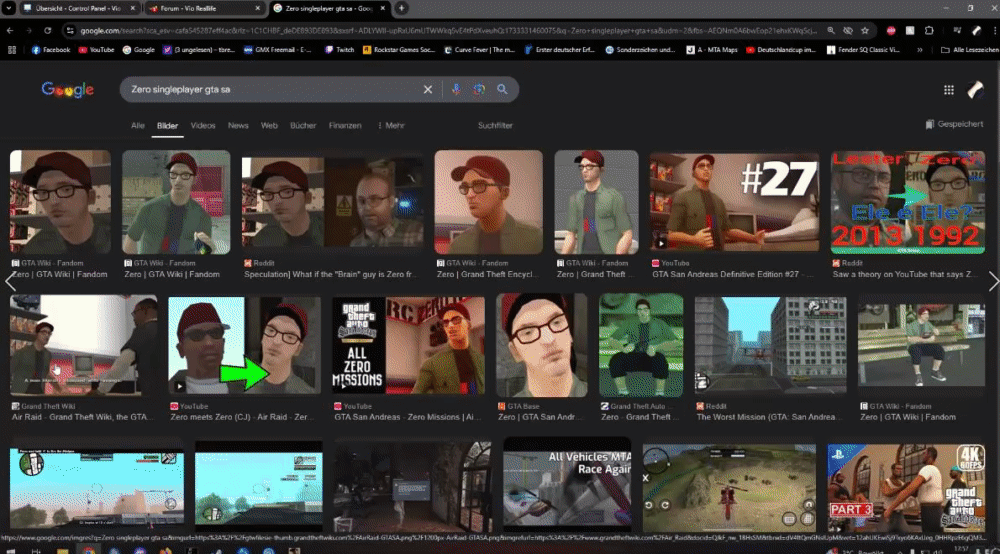Select the News search tab
1000x554 pixels.
[x=238, y=126]
